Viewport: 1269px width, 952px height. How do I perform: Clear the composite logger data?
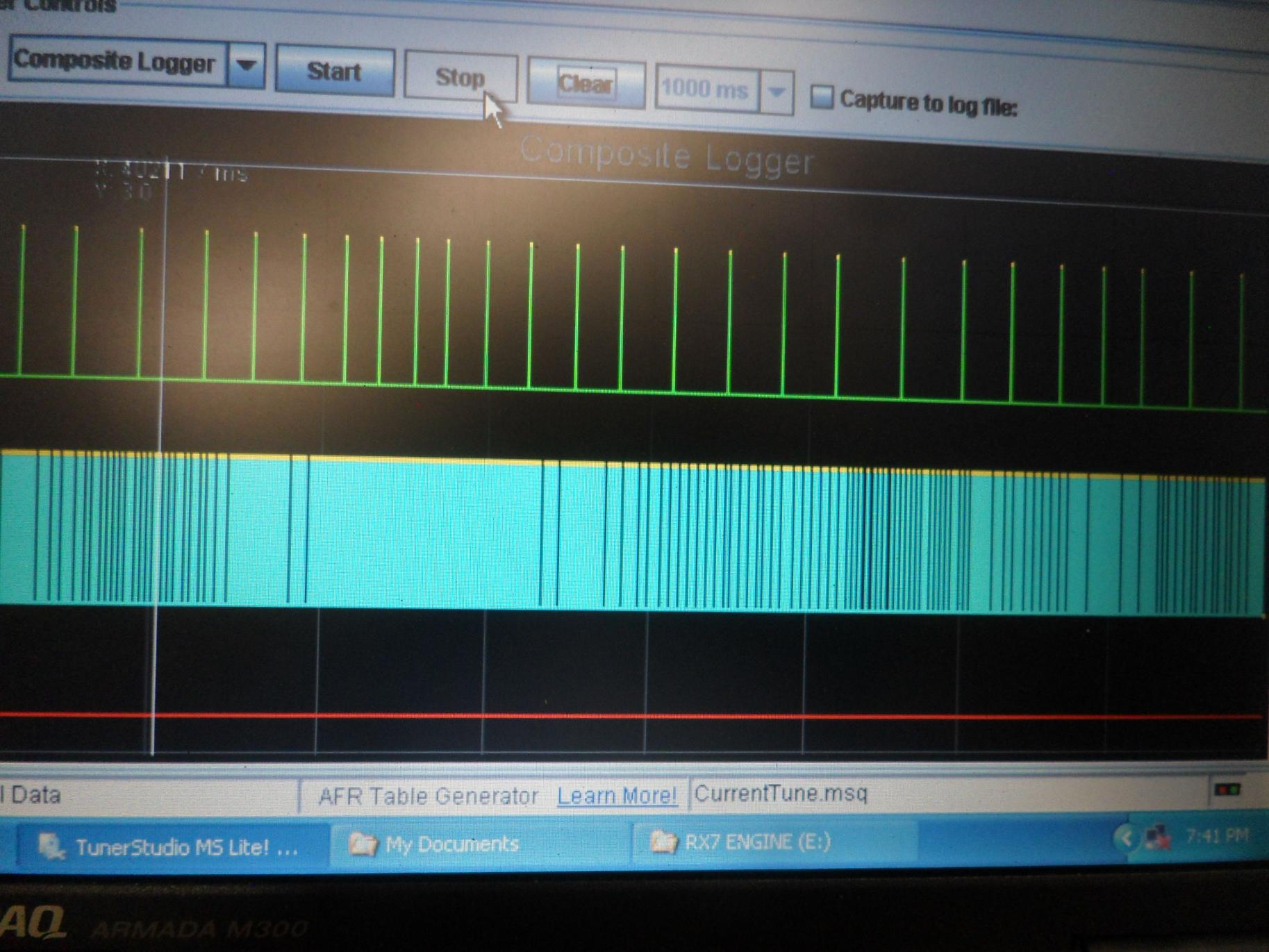(586, 84)
